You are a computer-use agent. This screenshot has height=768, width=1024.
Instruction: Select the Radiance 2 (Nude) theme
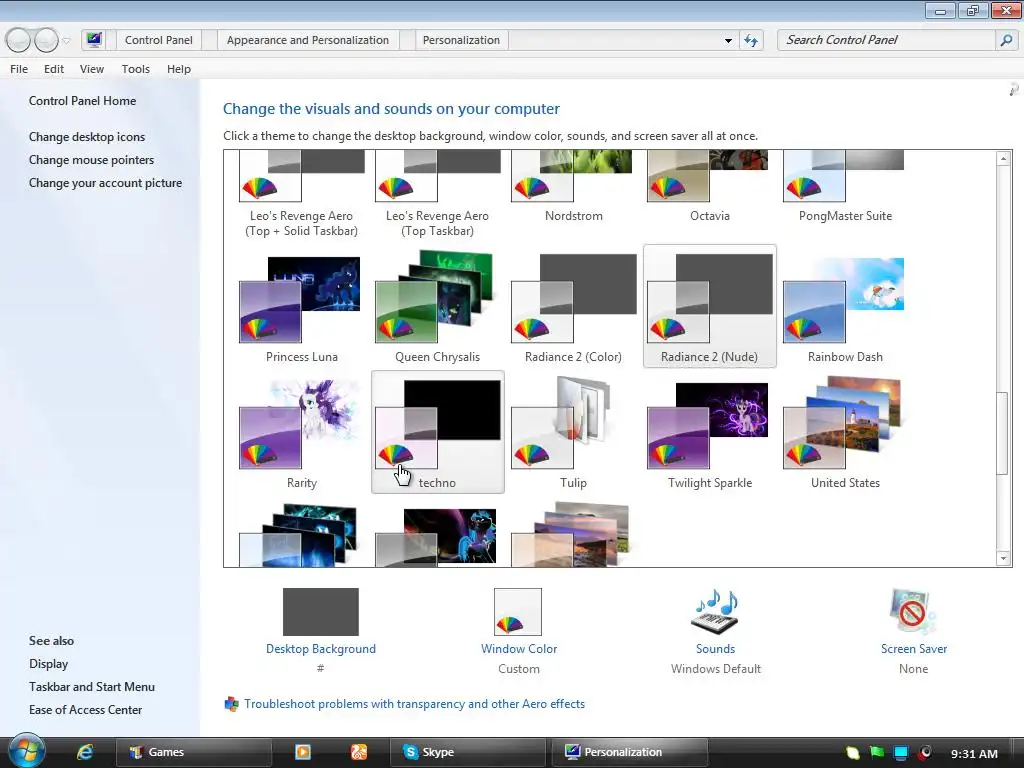tap(709, 307)
